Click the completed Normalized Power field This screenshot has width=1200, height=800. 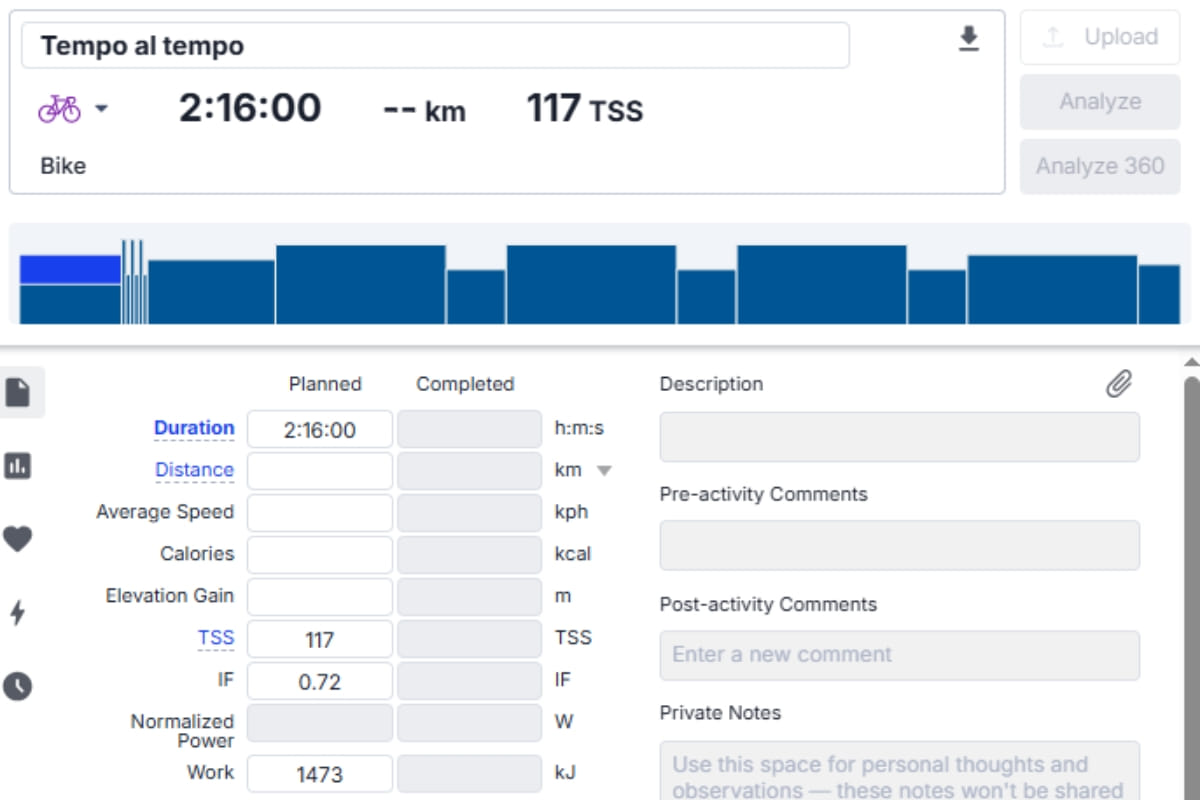pyautogui.click(x=470, y=723)
